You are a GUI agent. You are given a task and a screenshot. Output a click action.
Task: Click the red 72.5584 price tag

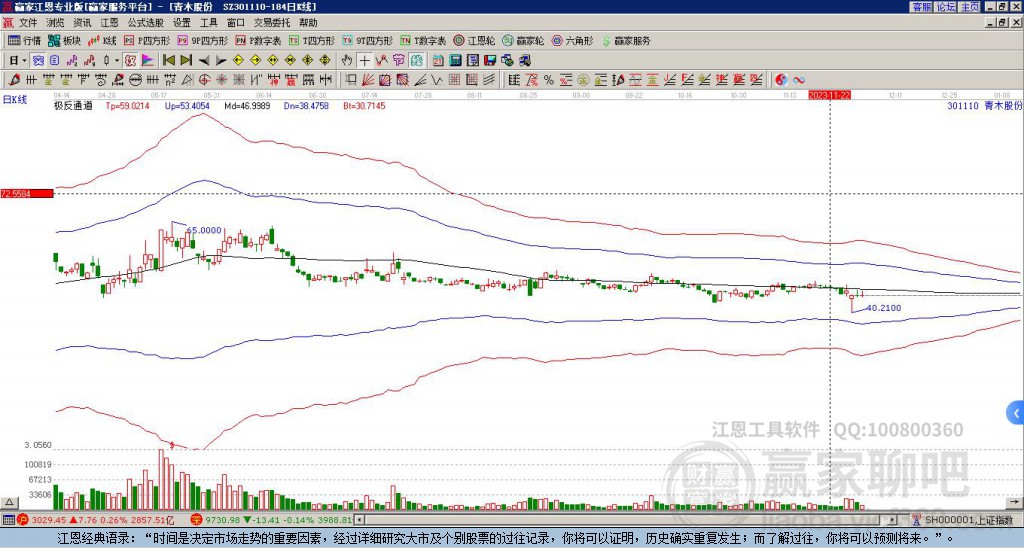click(x=26, y=193)
